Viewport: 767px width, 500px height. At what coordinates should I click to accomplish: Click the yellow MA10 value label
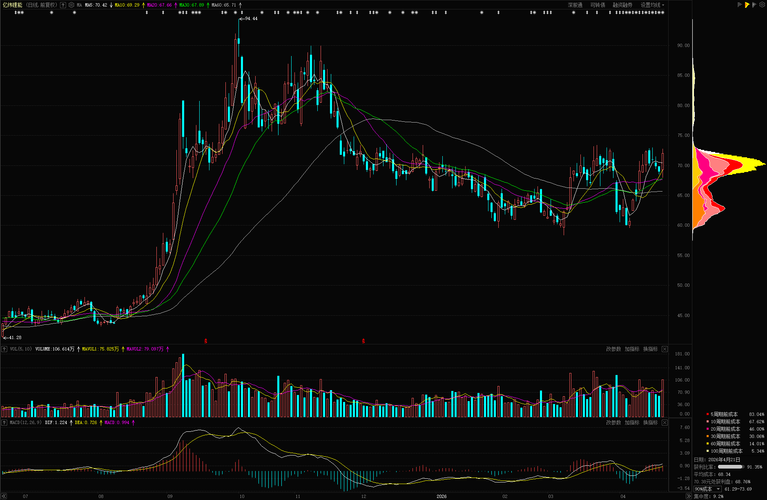coord(127,5)
